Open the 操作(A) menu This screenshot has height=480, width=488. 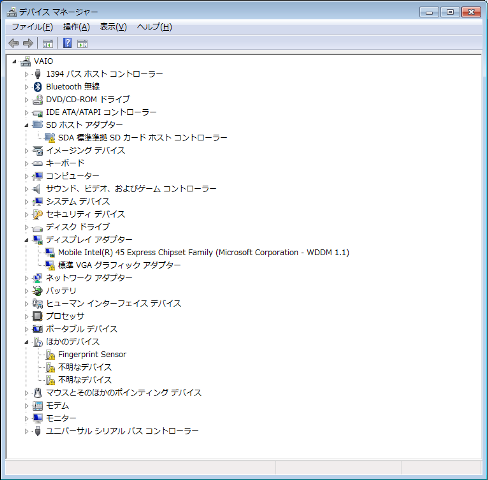tap(77, 27)
